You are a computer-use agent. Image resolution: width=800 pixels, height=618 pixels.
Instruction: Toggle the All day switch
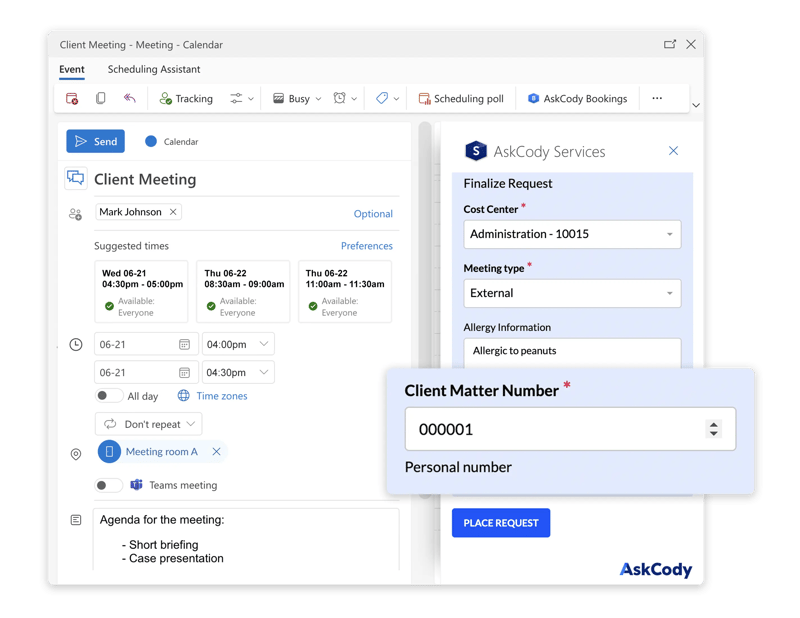[109, 395]
